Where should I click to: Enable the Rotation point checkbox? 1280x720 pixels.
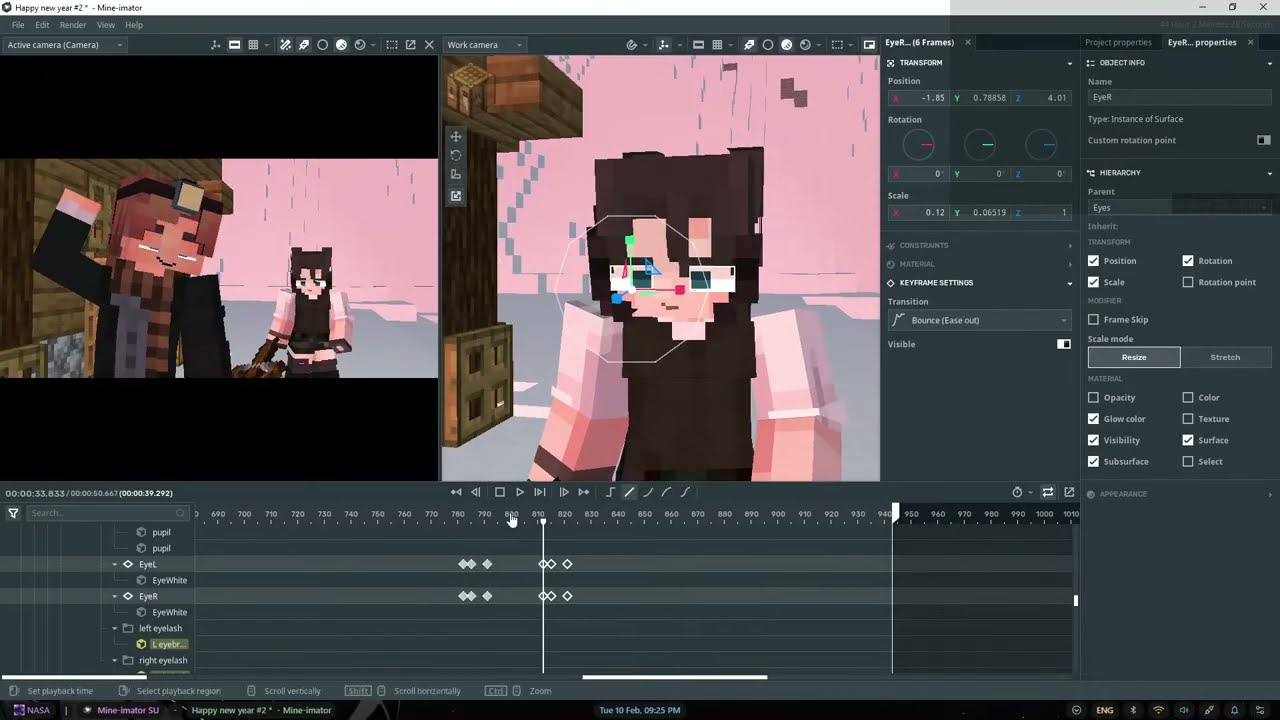tap(1188, 282)
